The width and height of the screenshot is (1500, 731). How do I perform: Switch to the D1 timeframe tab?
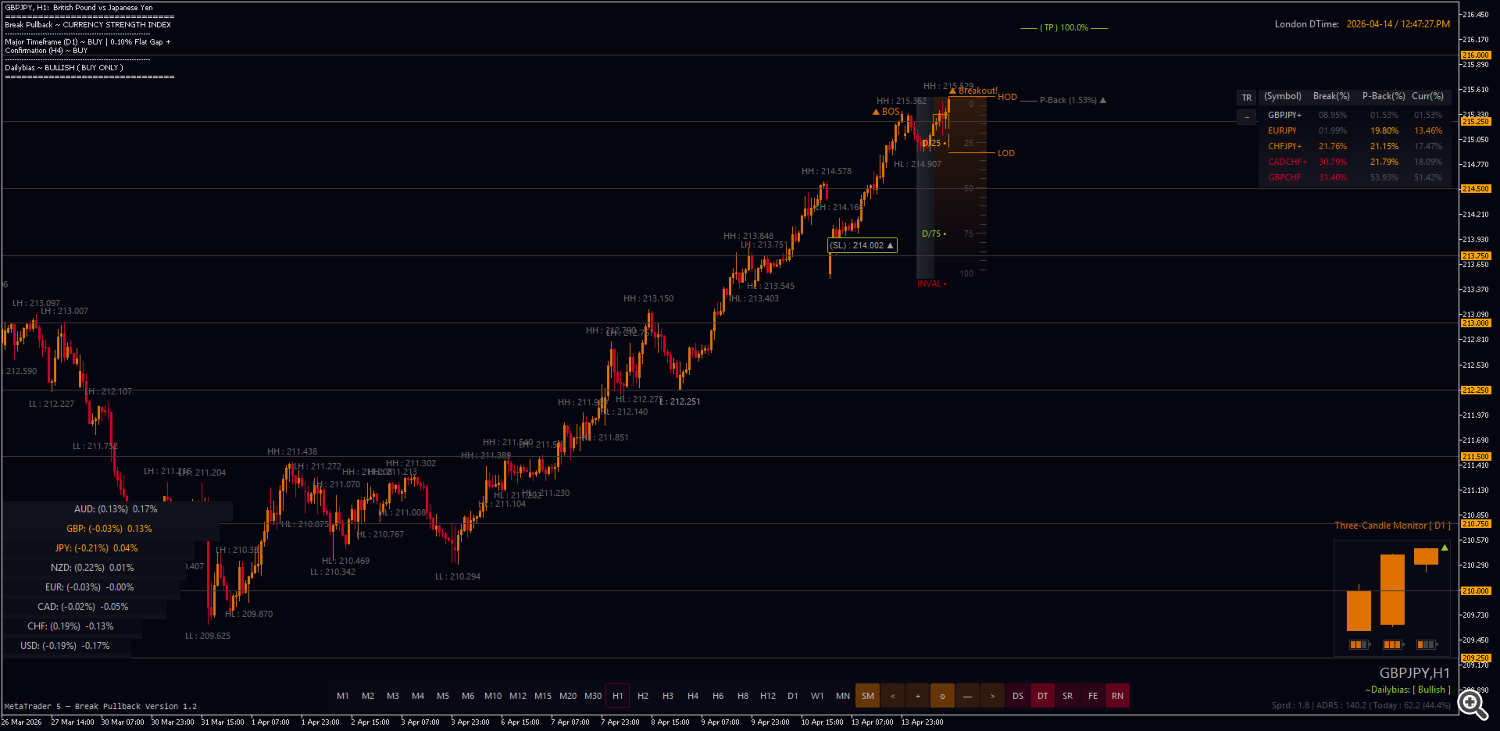pos(791,695)
